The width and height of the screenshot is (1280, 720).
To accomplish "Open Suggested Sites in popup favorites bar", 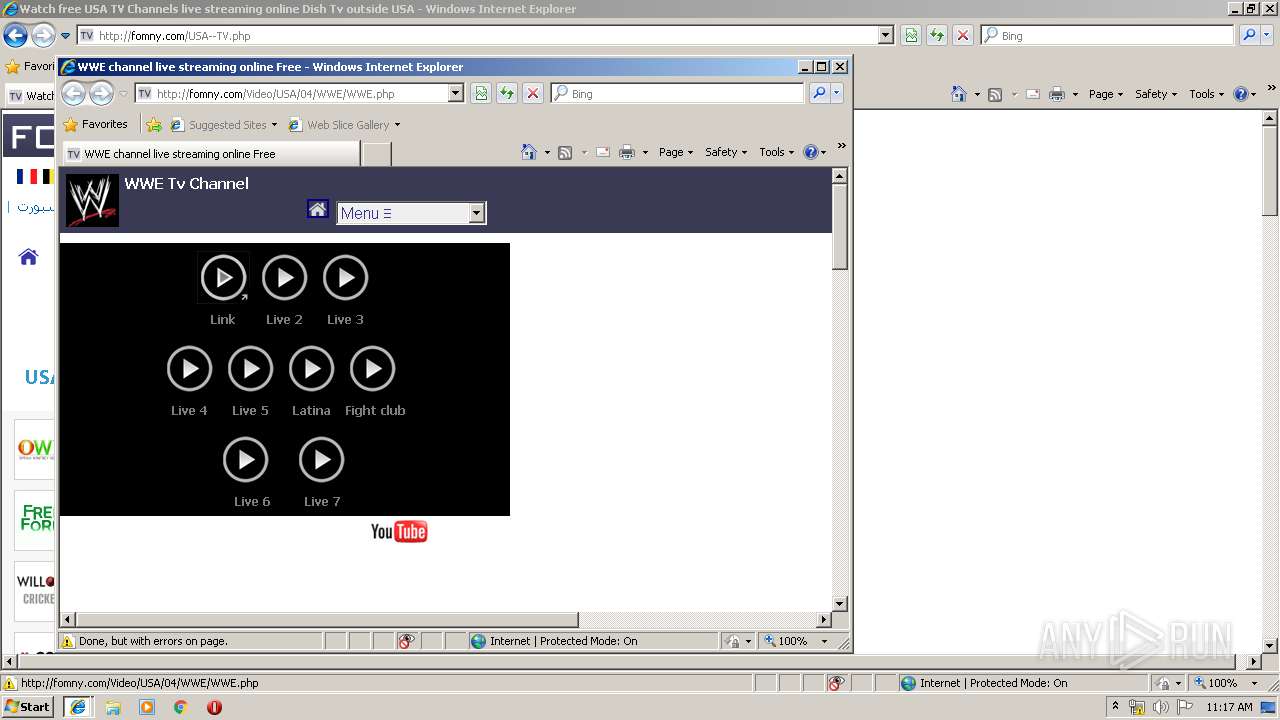I will [x=224, y=125].
